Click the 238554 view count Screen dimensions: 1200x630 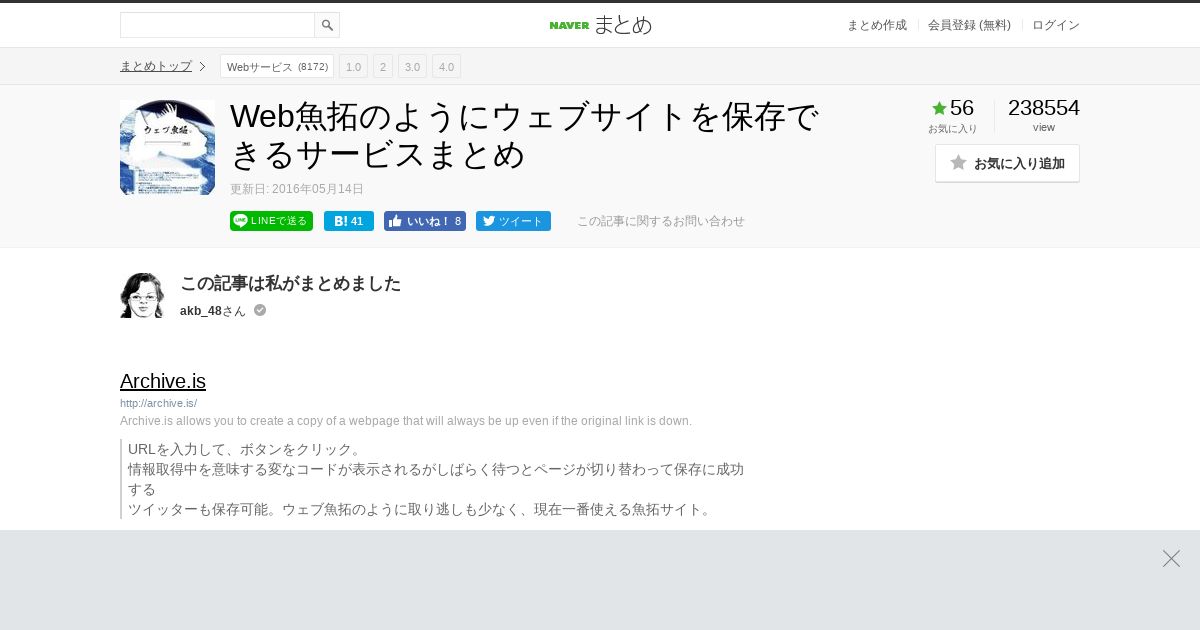click(1044, 108)
